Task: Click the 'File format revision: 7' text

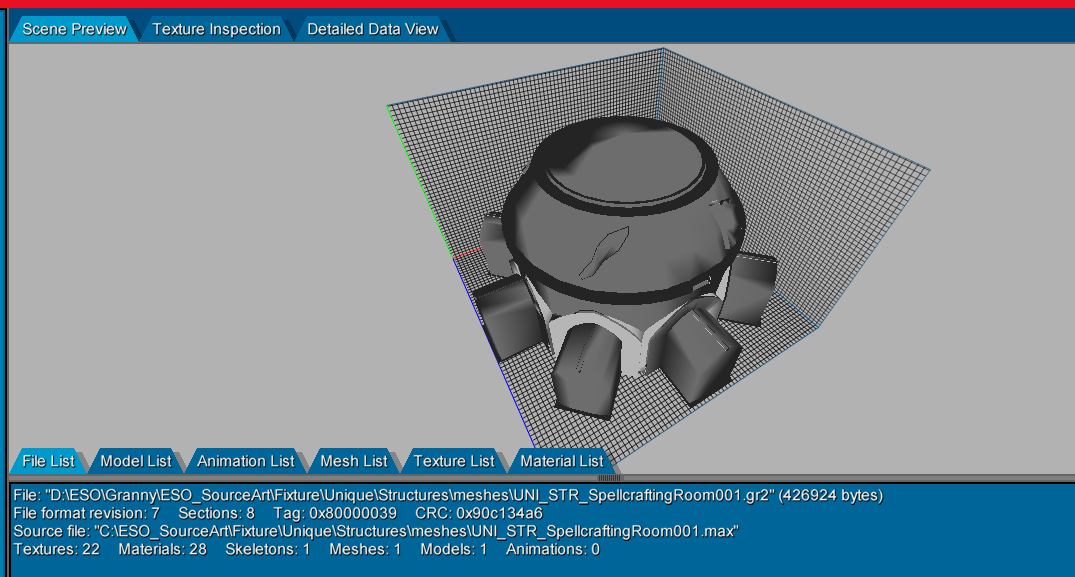Action: (x=86, y=513)
